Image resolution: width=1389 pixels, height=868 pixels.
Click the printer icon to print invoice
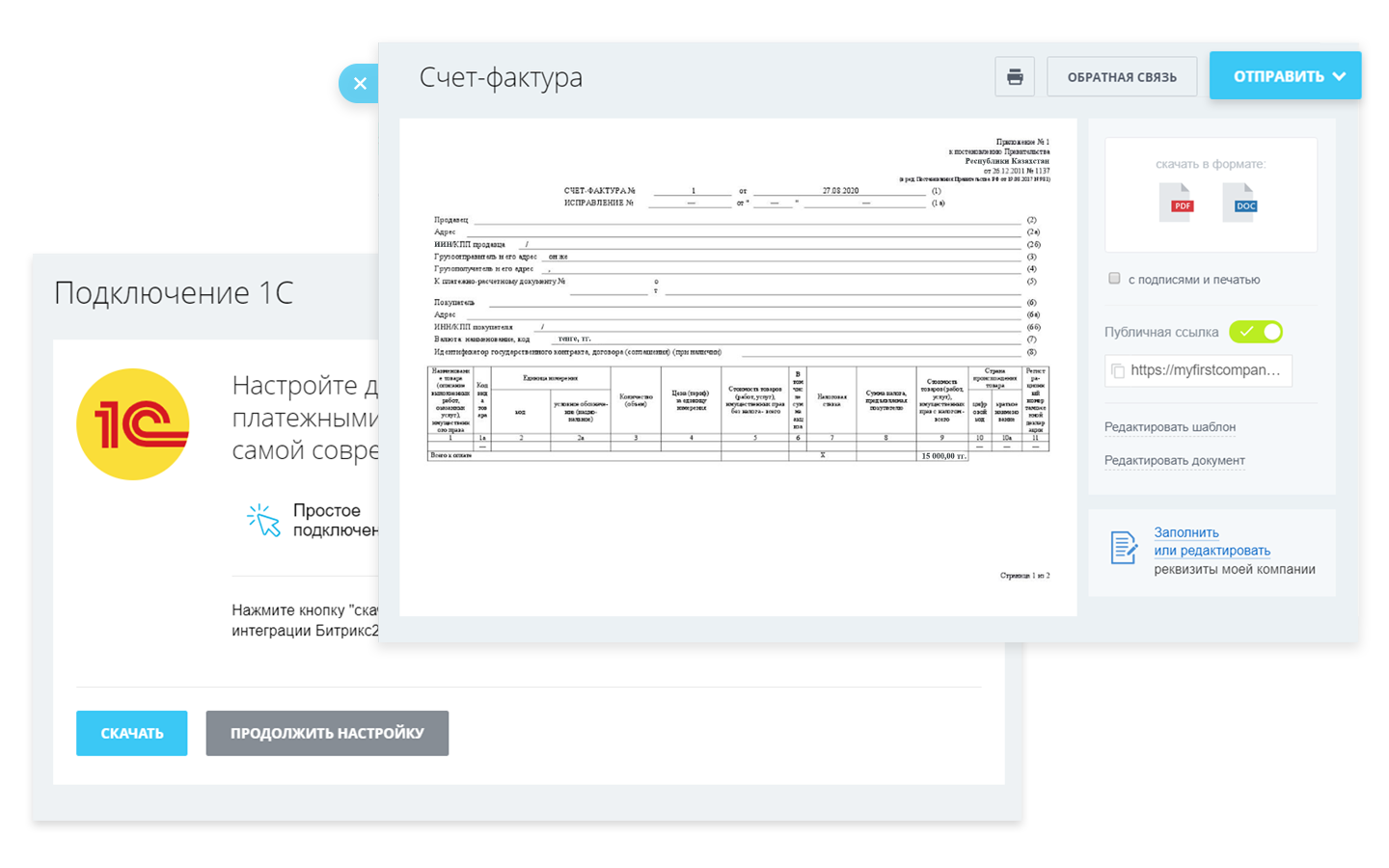(1015, 77)
